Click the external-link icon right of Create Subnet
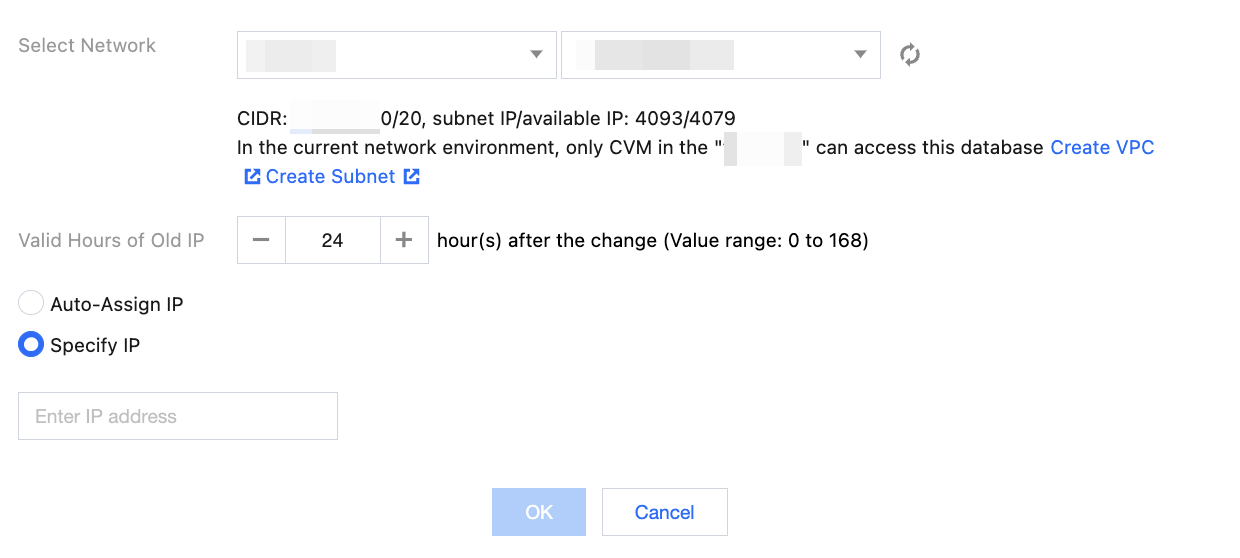Image resolution: width=1240 pixels, height=558 pixels. point(411,177)
